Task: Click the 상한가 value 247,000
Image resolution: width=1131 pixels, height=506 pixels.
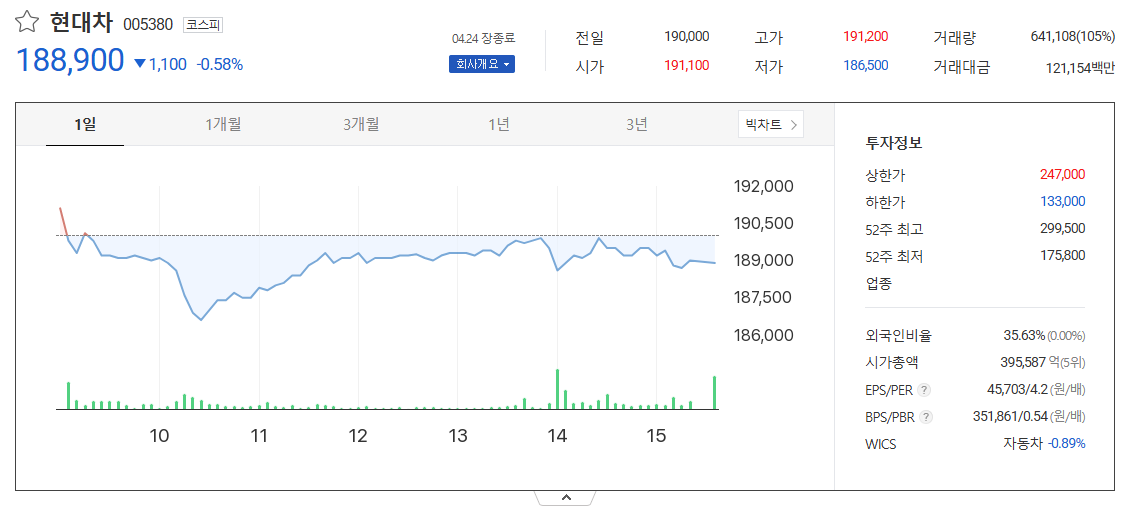Action: tap(1062, 174)
